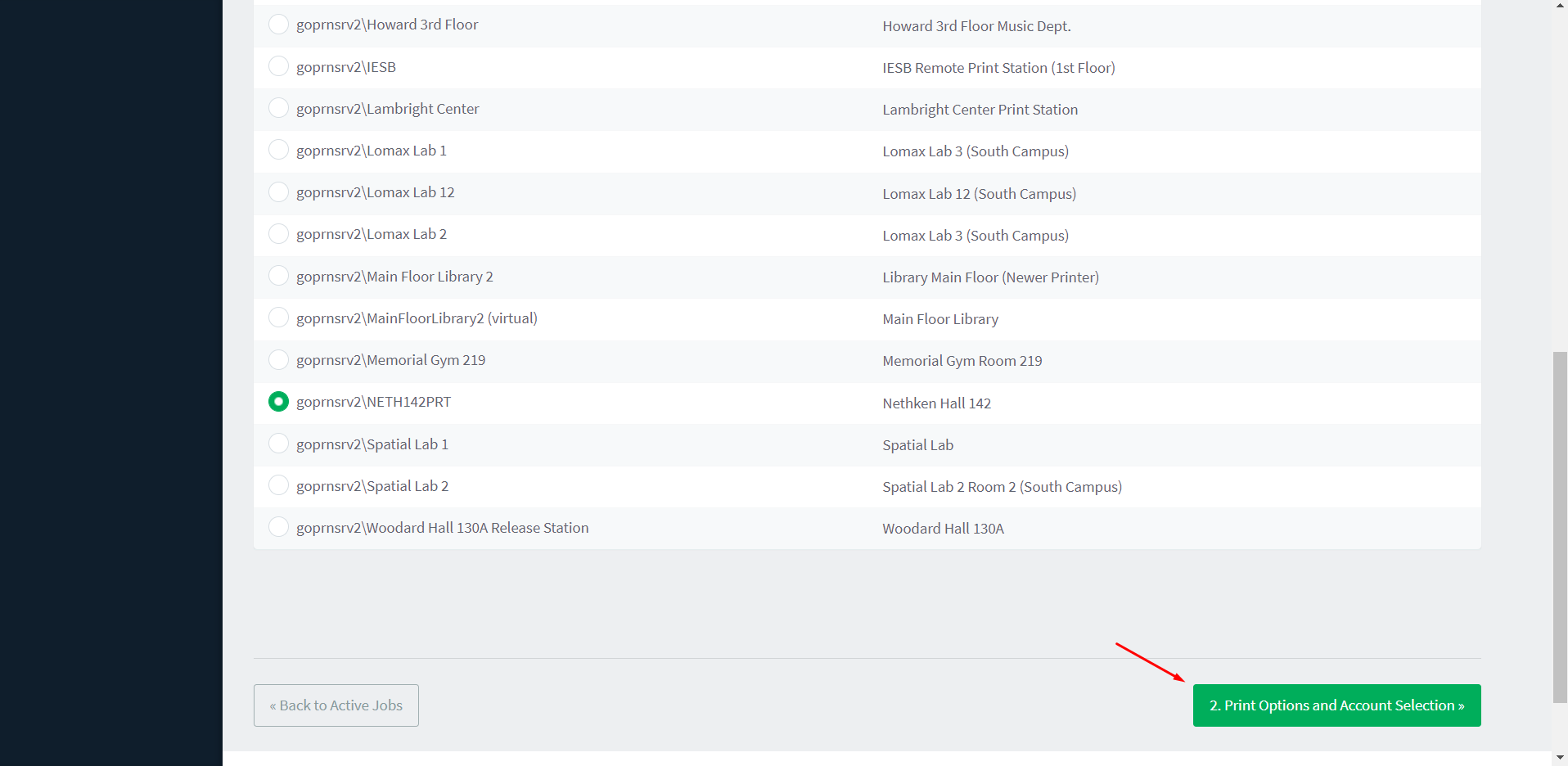This screenshot has height=766, width=1568.
Task: Select Lomax Lab 12 radio button
Action: [x=278, y=192]
